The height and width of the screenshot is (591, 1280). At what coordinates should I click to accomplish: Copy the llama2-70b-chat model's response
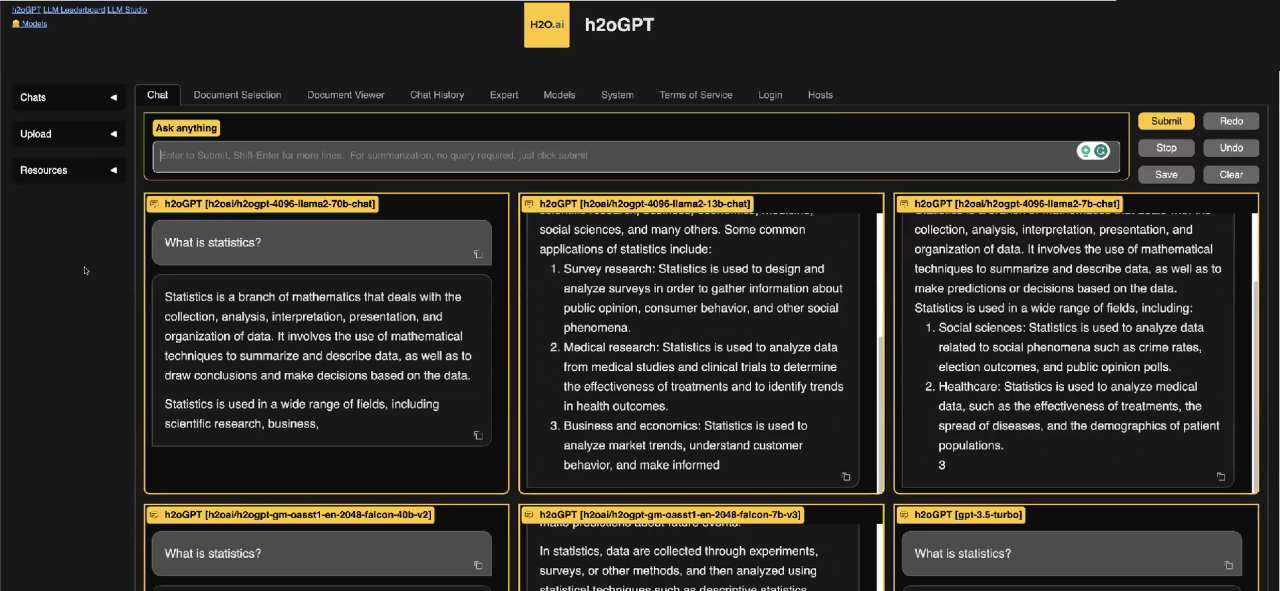click(x=478, y=435)
